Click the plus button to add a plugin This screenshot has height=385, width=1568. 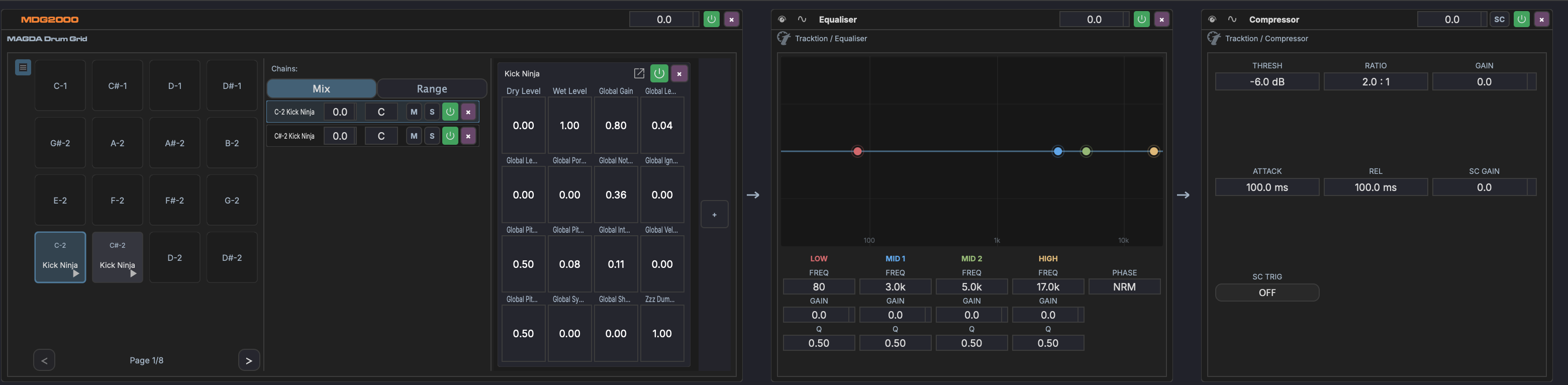pyautogui.click(x=714, y=215)
